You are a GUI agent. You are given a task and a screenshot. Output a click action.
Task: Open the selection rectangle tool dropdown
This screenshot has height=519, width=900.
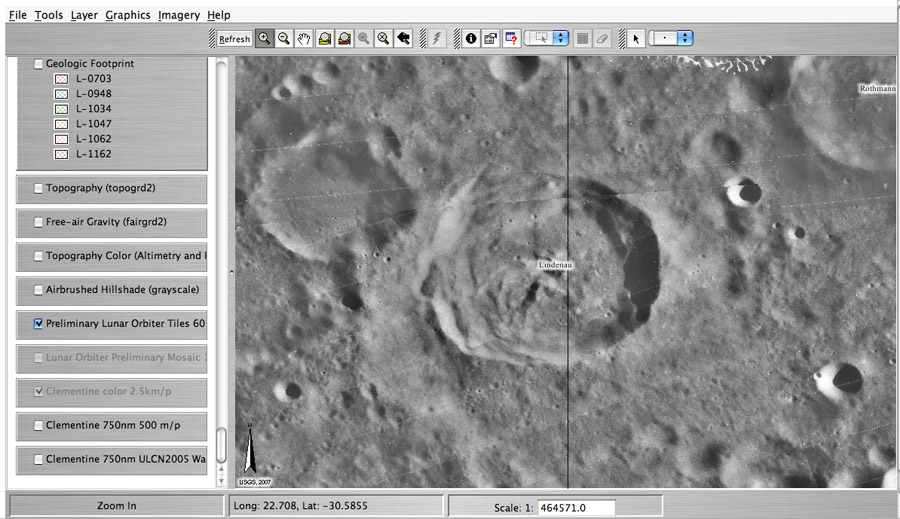(x=561, y=38)
